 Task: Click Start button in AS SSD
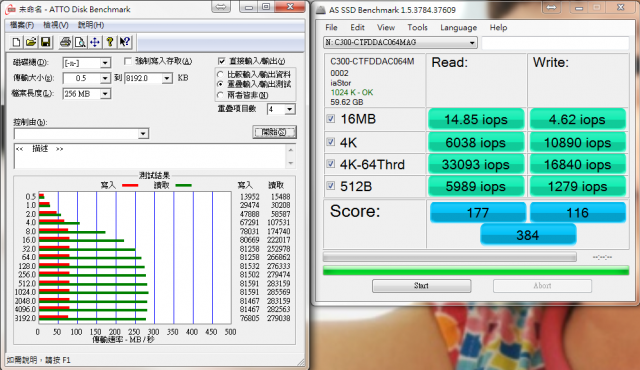(421, 286)
